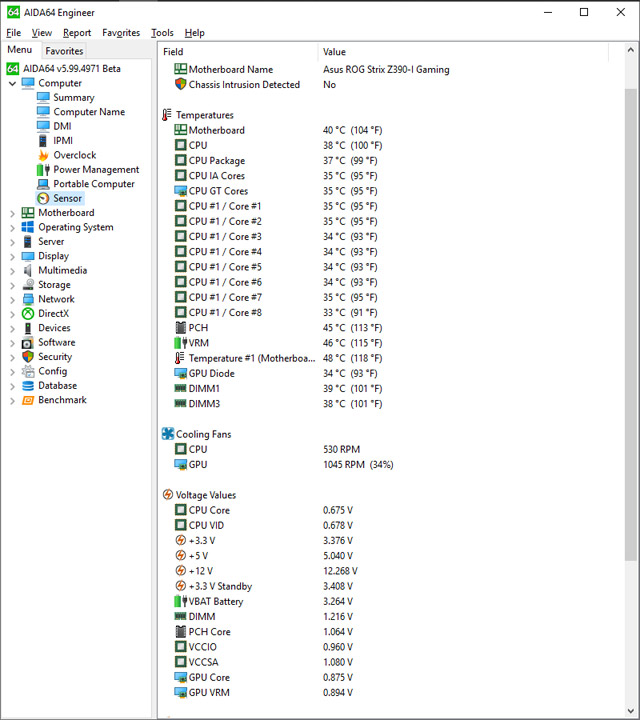Click the Server tower icon
640x720 pixels.
coord(28,242)
